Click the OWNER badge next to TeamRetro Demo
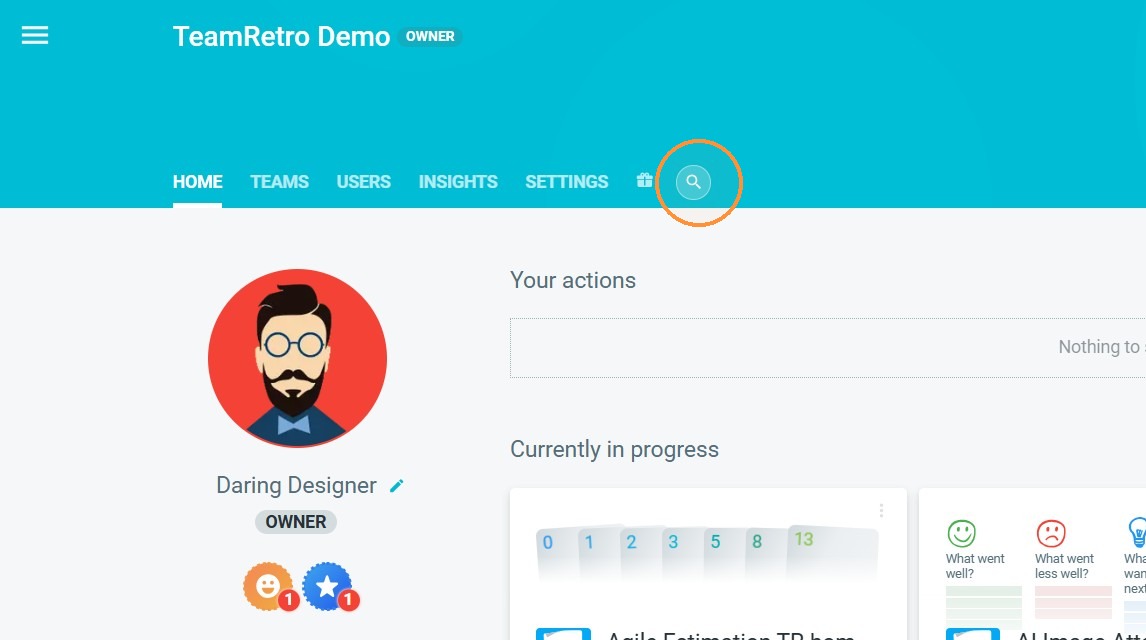Screen dimensions: 1146x640 [x=430, y=37]
